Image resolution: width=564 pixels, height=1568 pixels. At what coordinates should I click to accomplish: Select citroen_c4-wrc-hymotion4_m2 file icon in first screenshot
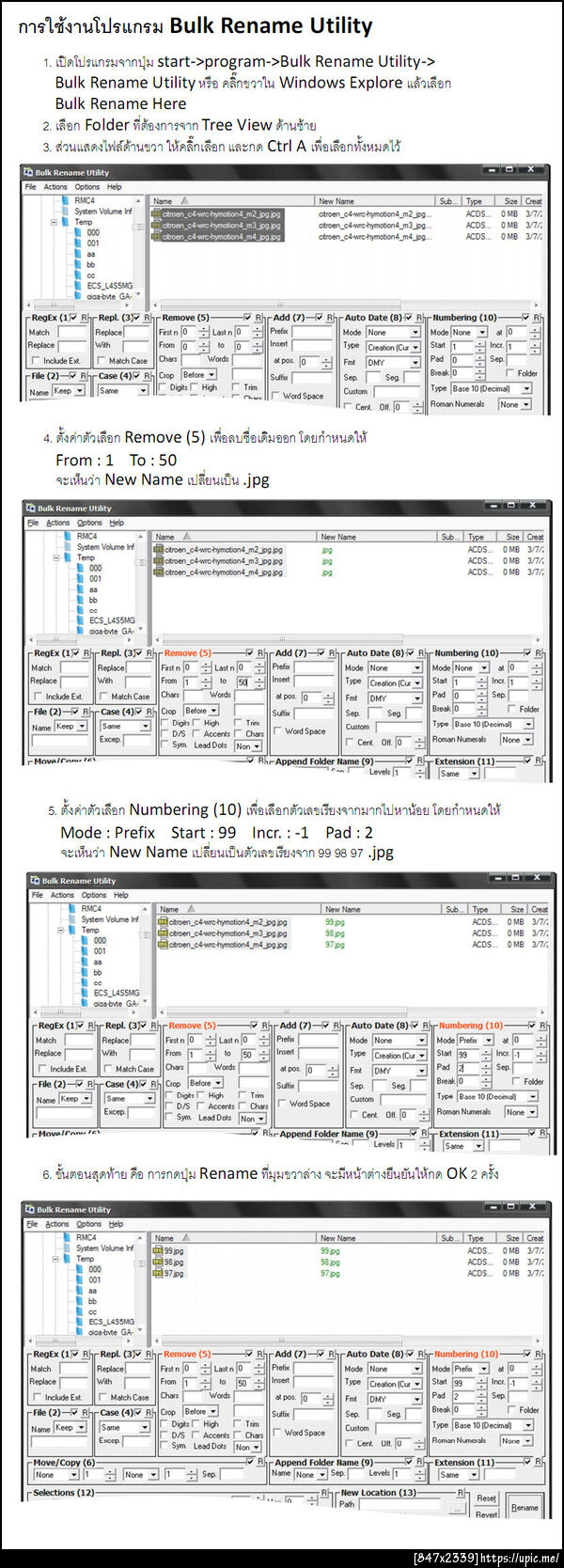pos(156,214)
